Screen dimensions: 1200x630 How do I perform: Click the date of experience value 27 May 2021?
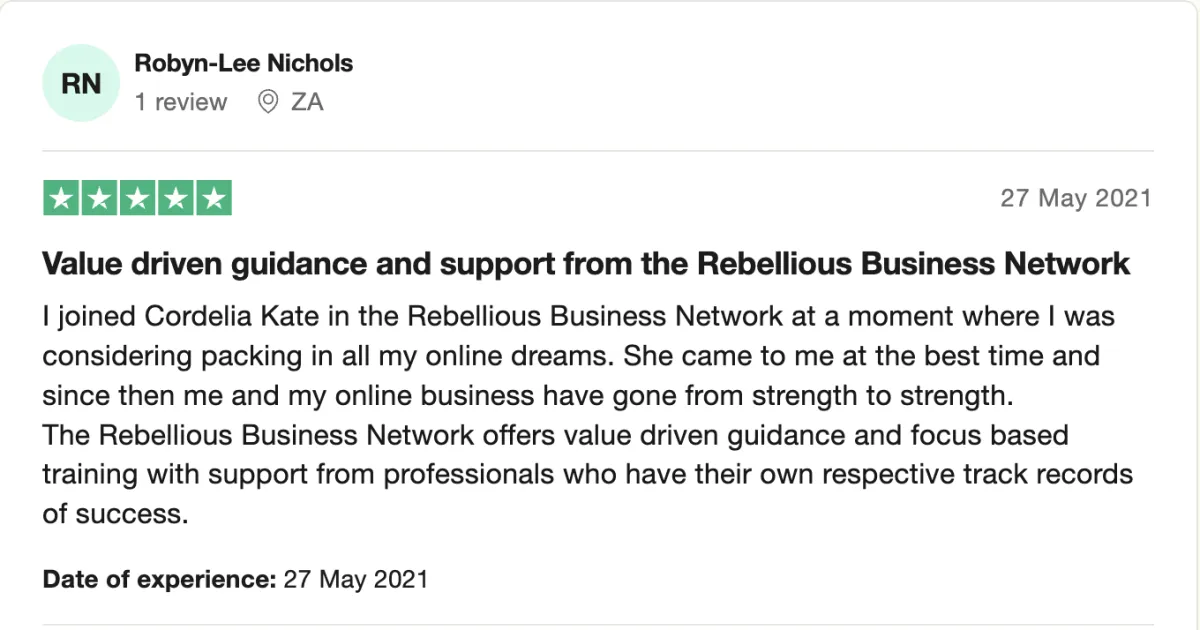pos(356,578)
